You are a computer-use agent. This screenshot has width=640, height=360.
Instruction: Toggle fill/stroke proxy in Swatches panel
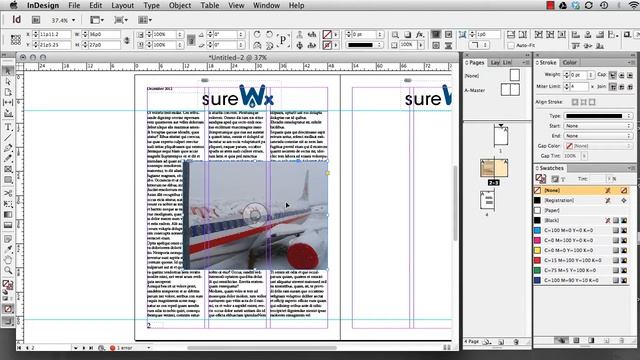pyautogui.click(x=541, y=178)
